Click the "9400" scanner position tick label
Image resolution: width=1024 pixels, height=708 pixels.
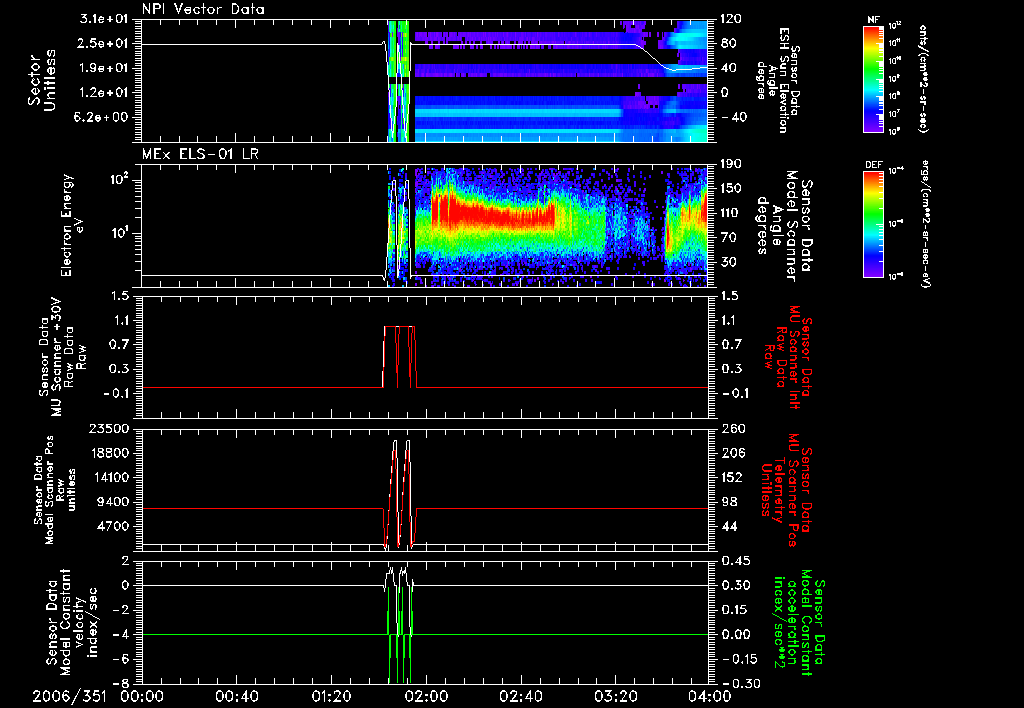point(113,502)
